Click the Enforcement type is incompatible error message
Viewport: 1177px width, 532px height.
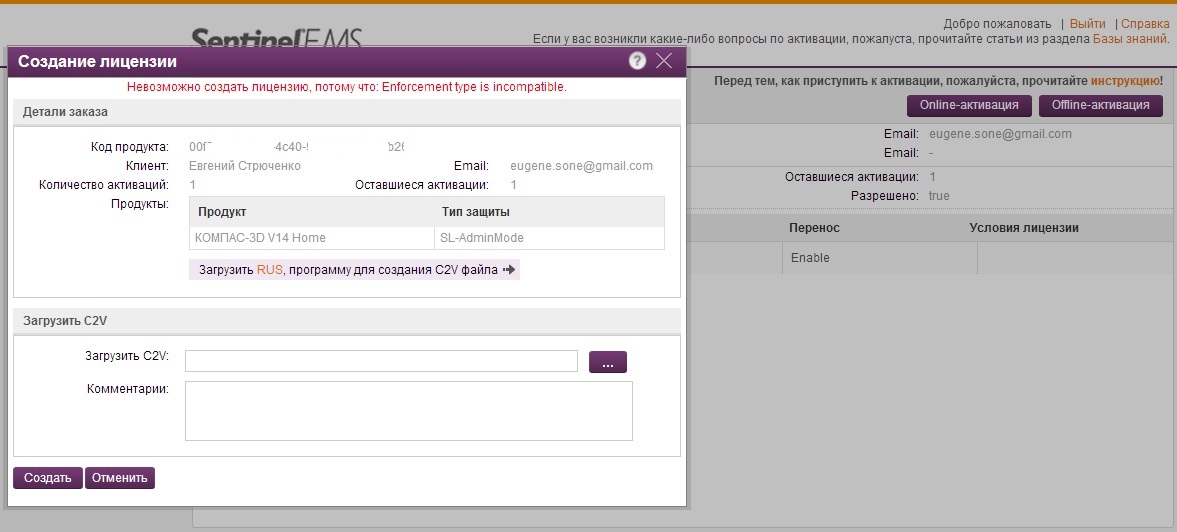pyautogui.click(x=347, y=87)
